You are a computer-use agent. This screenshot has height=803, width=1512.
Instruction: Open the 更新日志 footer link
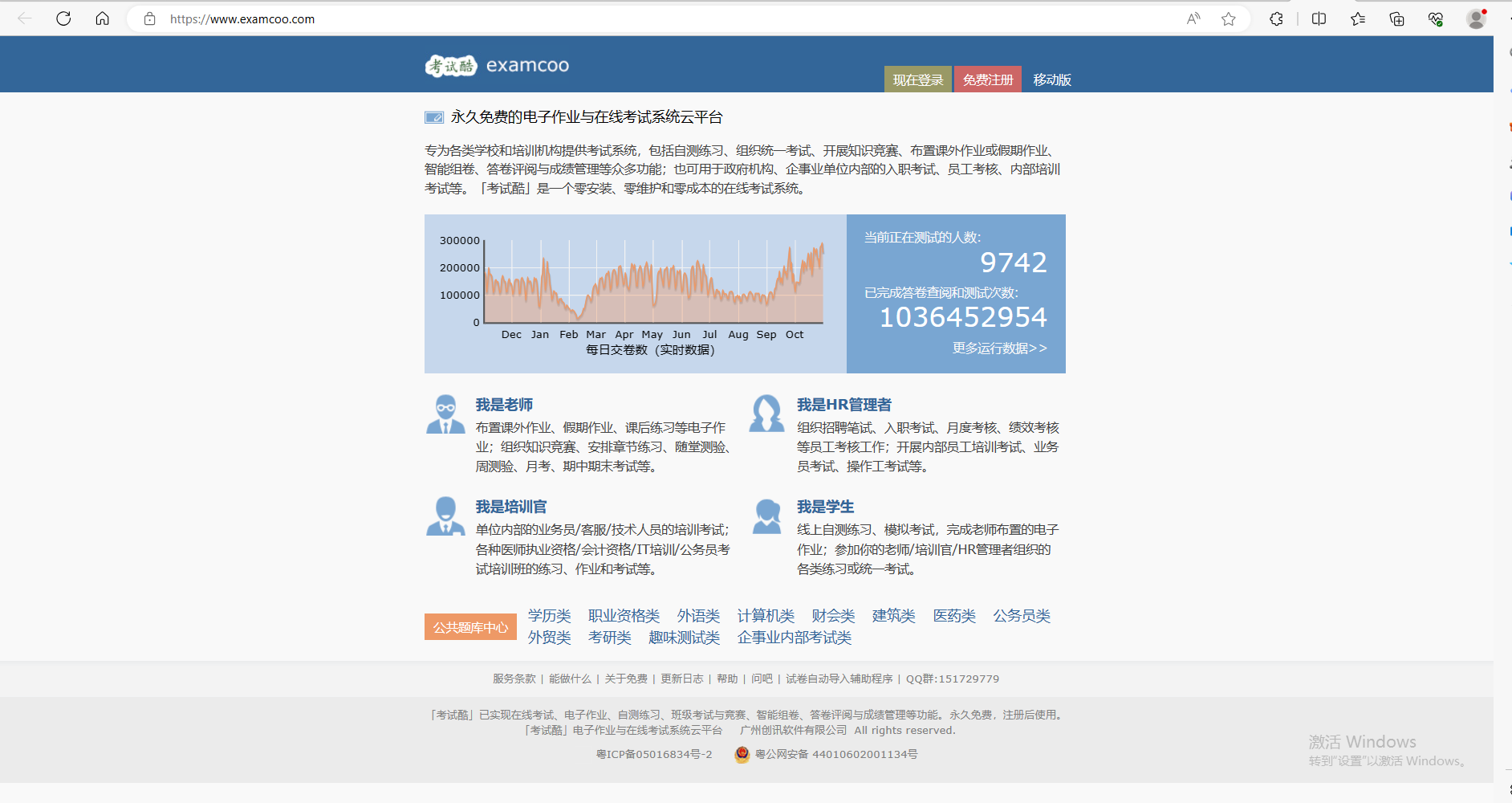682,679
